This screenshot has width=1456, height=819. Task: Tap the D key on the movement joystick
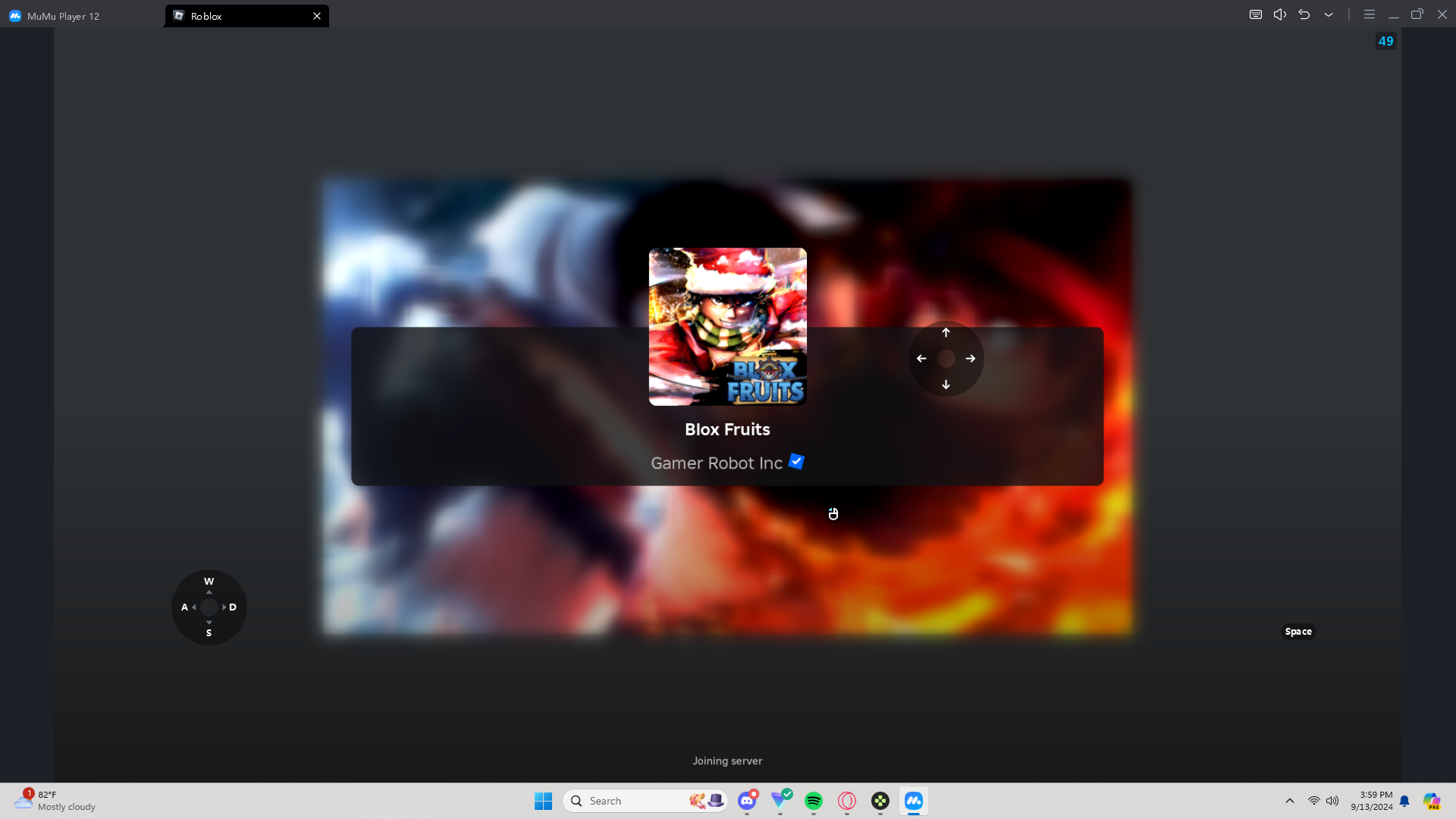point(233,607)
